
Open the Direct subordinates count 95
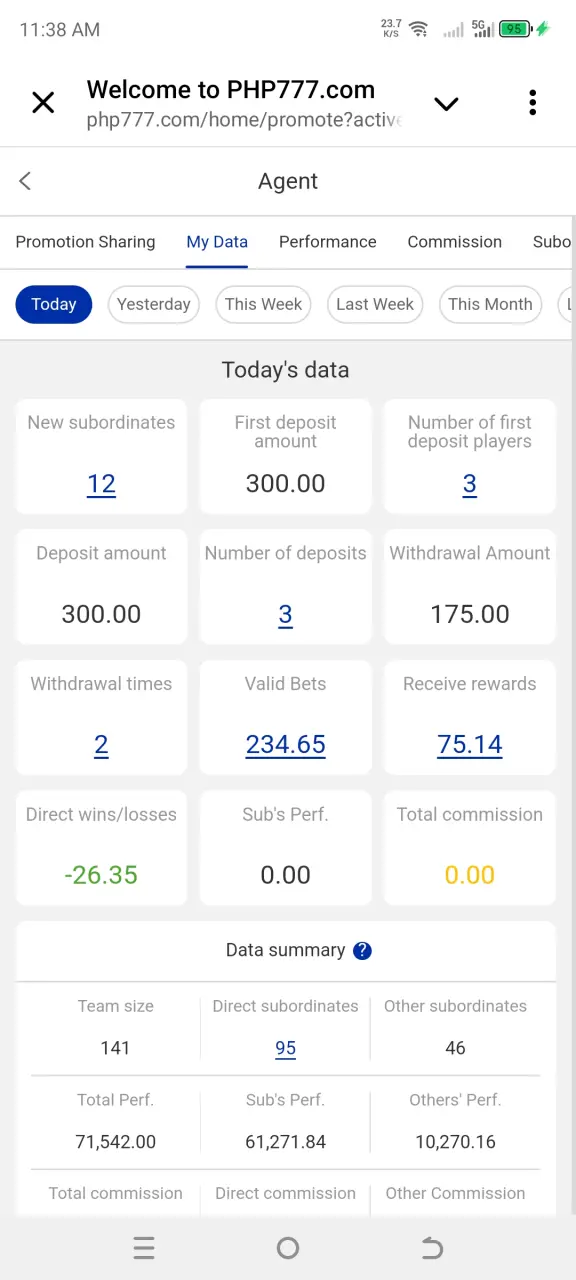click(x=285, y=1048)
